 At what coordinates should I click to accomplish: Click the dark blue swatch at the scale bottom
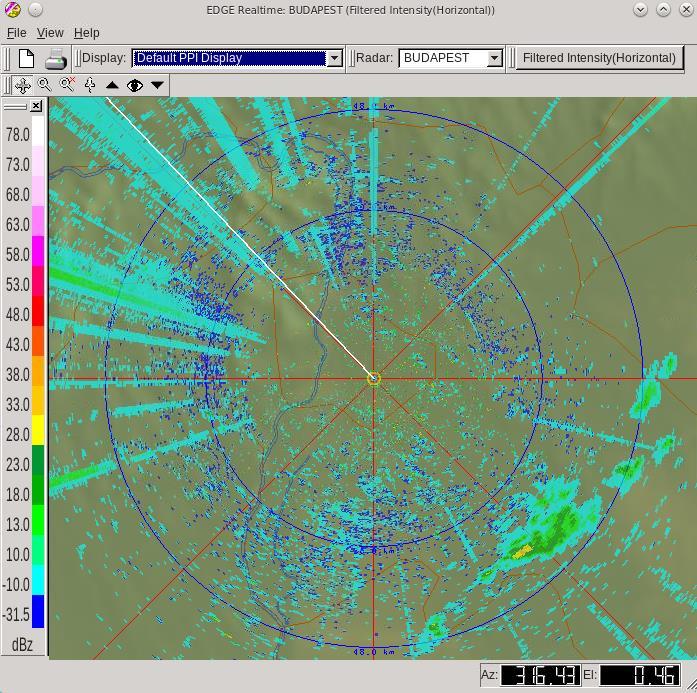(x=38, y=611)
